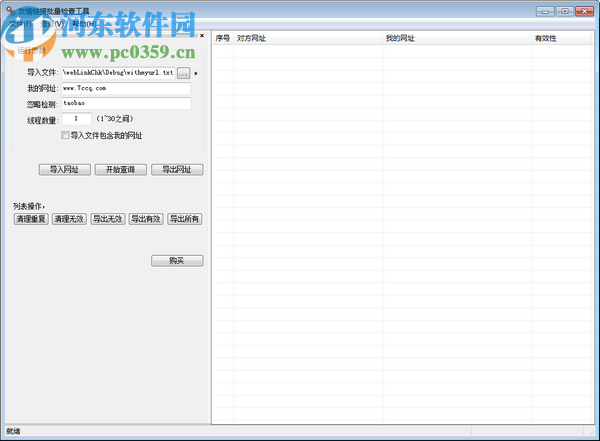Maximize the application window
The height and width of the screenshot is (441, 600).
tap(564, 11)
